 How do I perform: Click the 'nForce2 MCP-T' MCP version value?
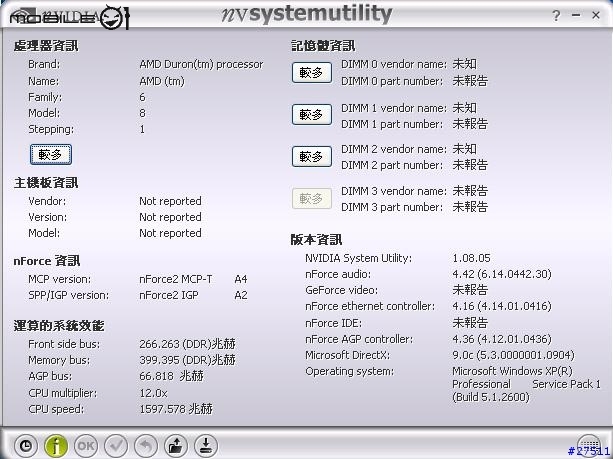[176, 279]
